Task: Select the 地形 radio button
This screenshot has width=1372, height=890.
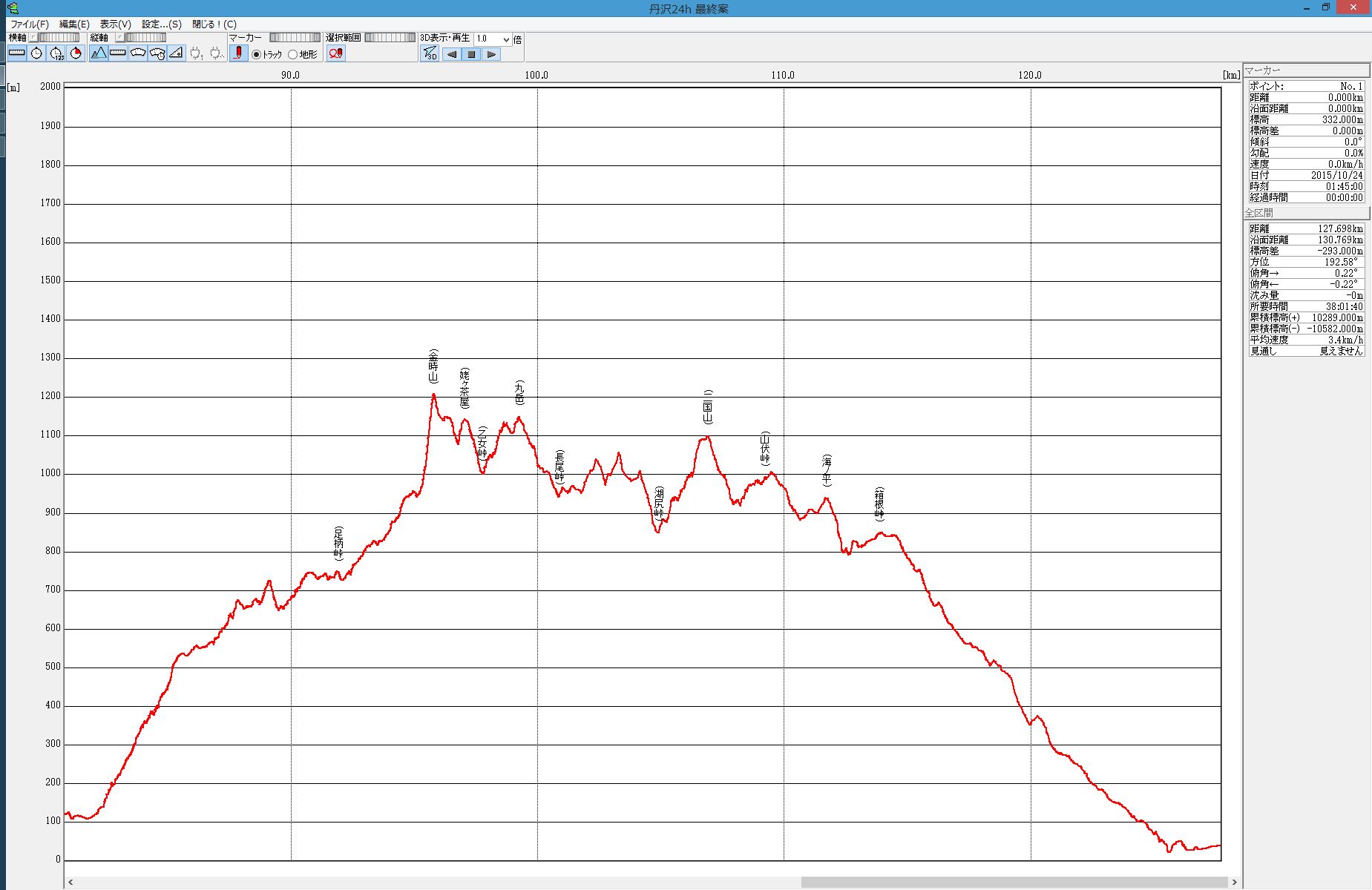Action: [292, 54]
